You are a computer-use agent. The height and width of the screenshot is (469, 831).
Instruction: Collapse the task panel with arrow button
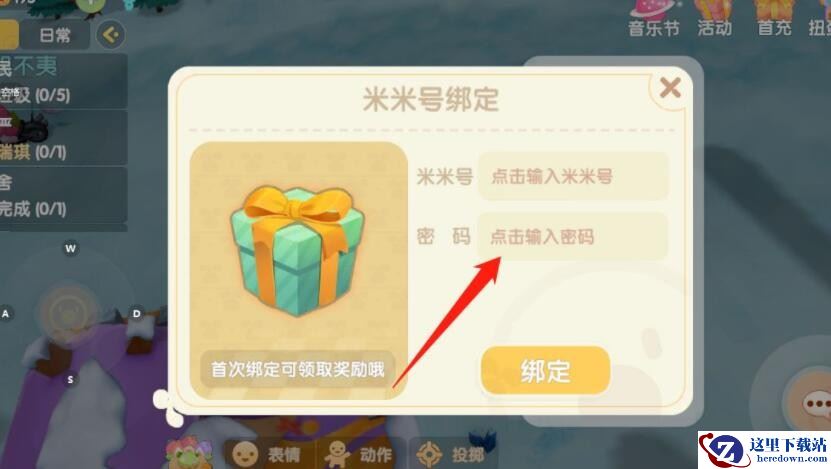coord(110,35)
